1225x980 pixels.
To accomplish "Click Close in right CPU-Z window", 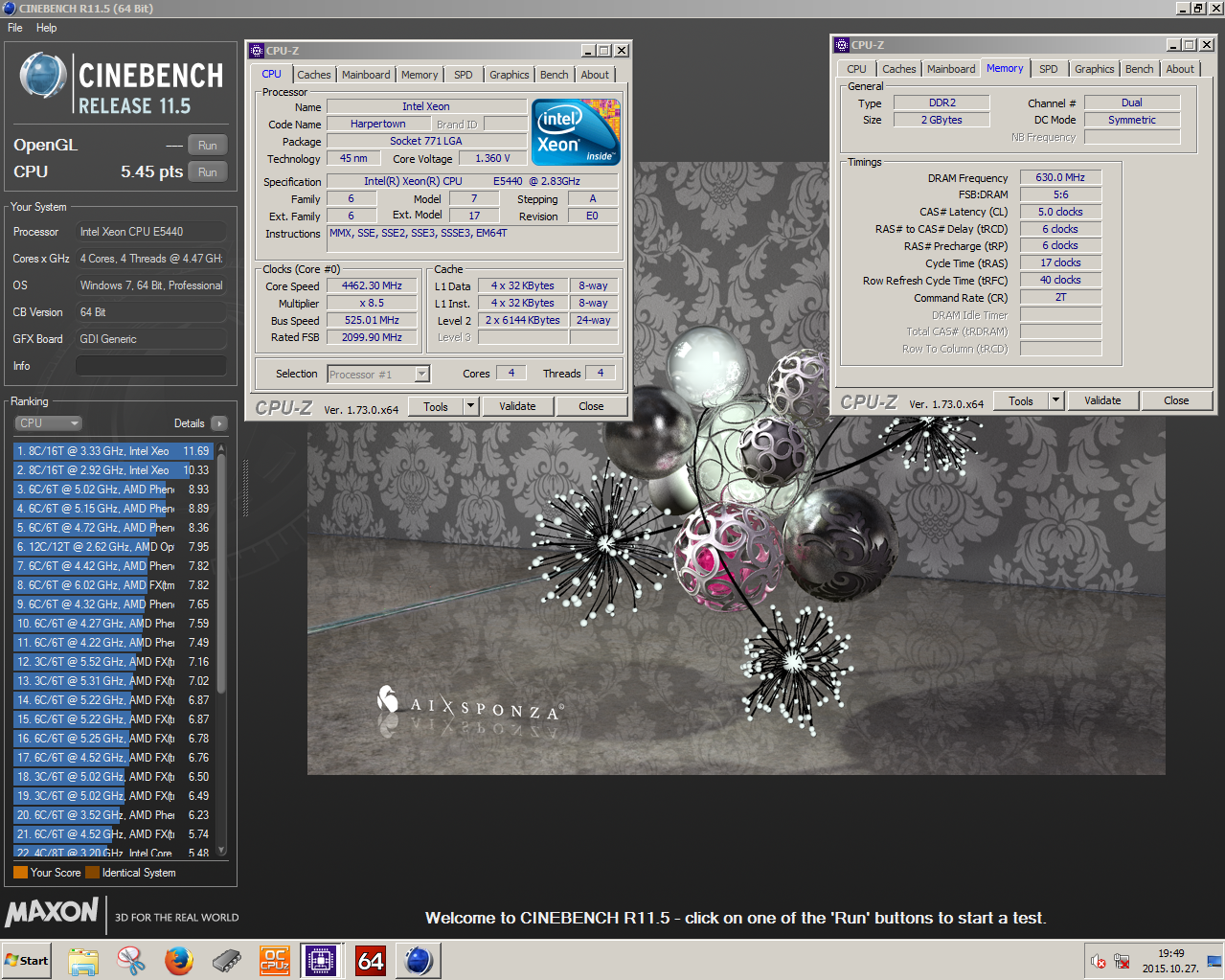I will pyautogui.click(x=1176, y=400).
